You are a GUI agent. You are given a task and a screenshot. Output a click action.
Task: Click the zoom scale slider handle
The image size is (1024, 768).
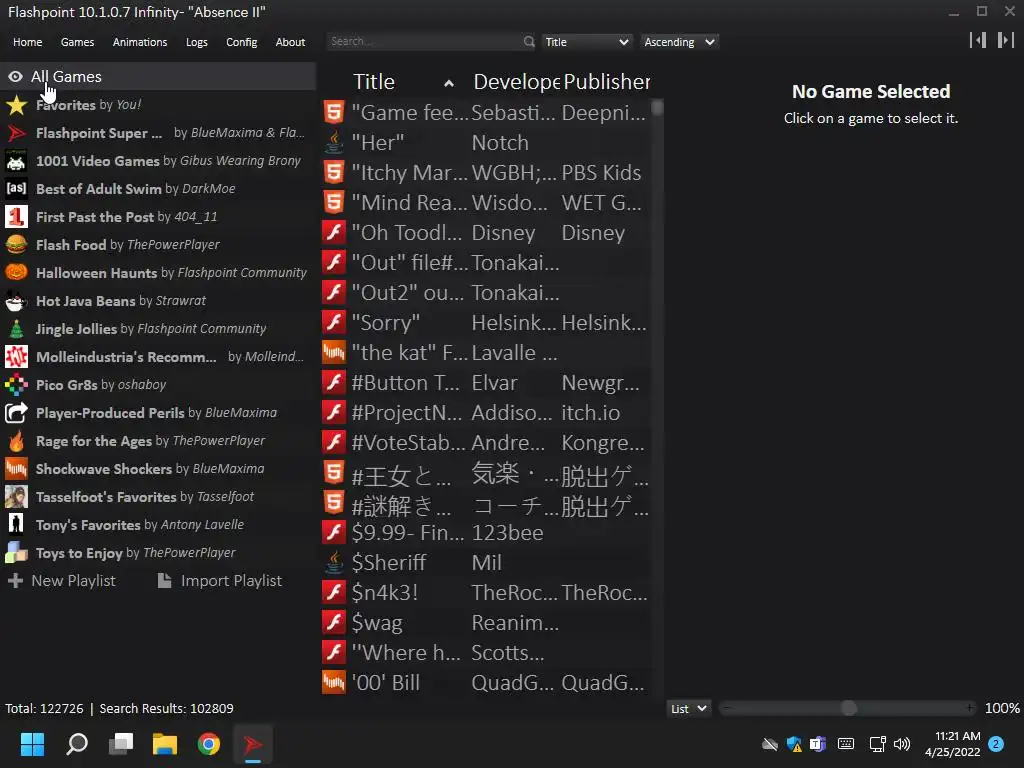(x=848, y=708)
